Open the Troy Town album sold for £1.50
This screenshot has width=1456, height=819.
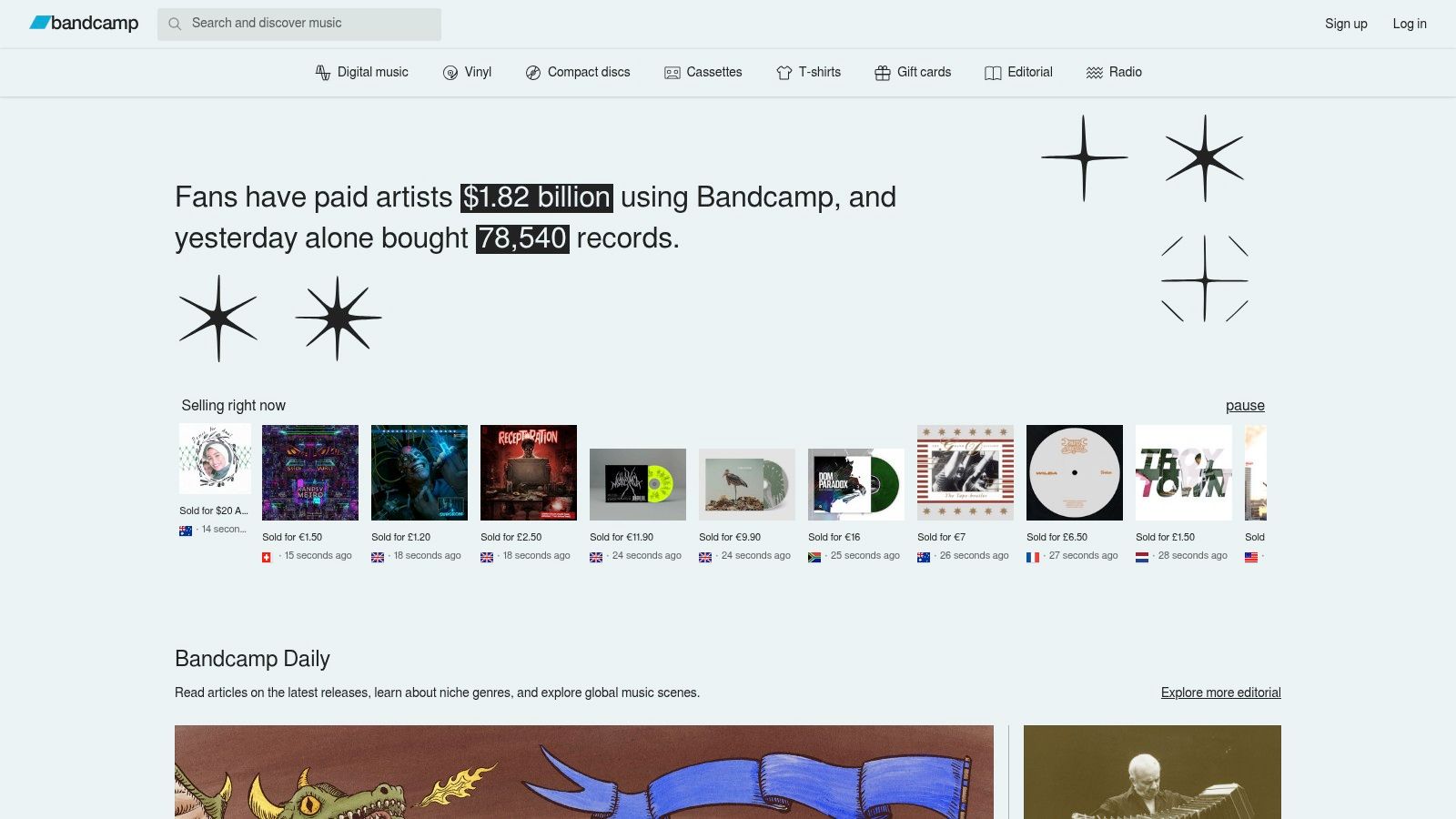click(1184, 472)
